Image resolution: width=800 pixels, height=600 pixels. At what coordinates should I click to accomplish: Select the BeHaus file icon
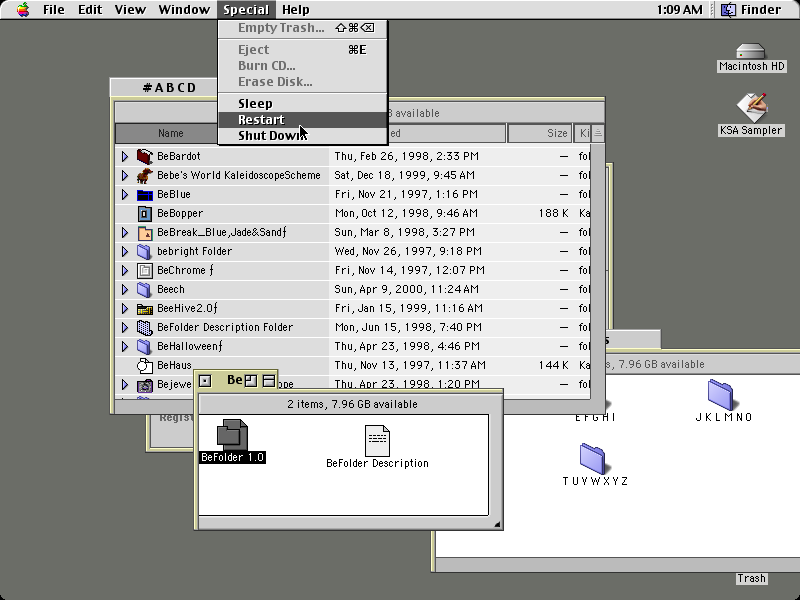click(x=145, y=365)
